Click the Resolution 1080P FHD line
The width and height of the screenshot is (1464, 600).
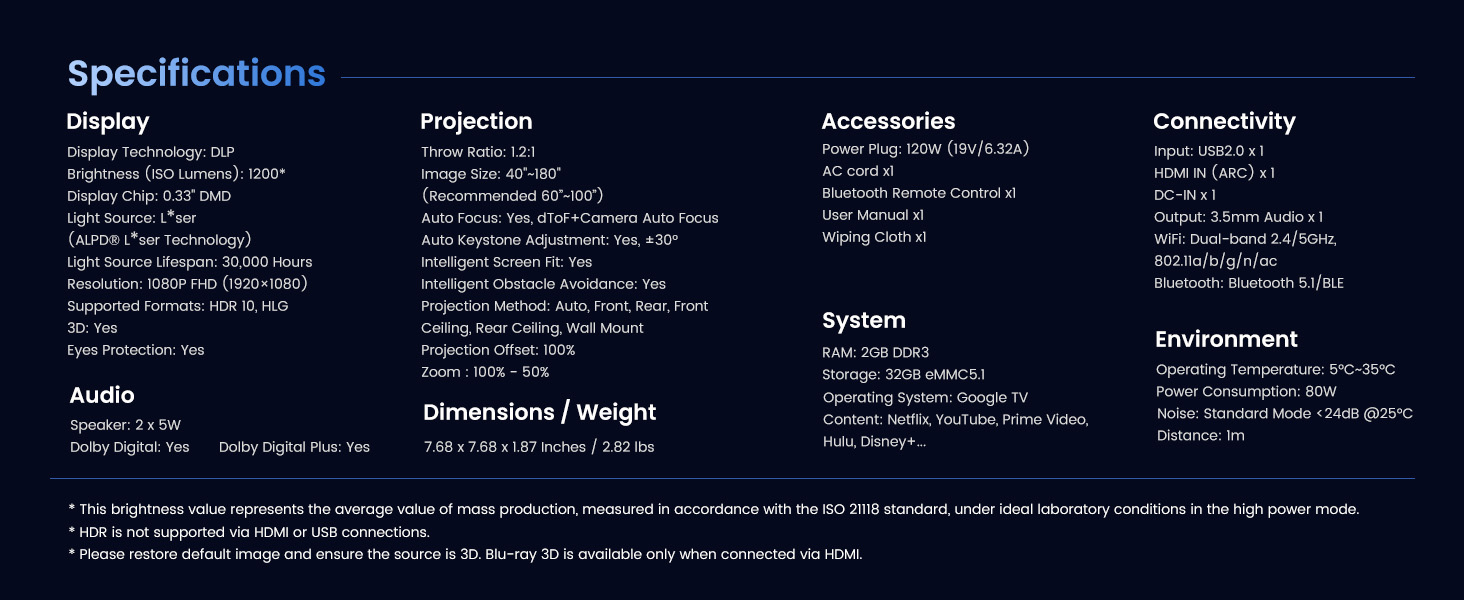click(x=187, y=284)
